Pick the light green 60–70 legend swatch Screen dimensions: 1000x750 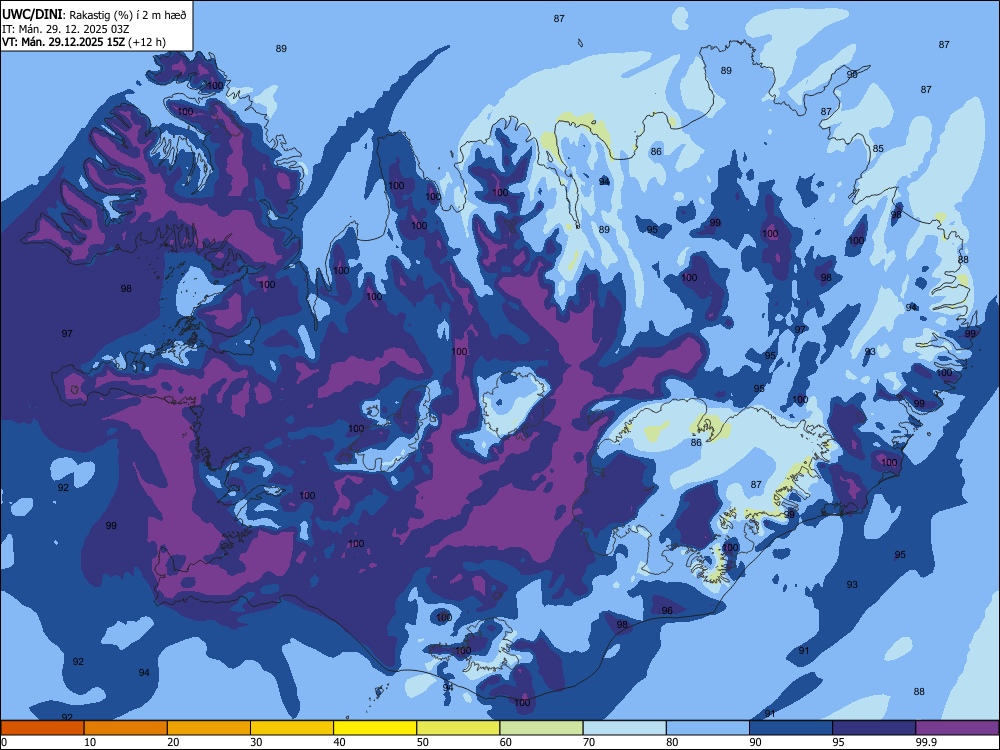[x=541, y=728]
